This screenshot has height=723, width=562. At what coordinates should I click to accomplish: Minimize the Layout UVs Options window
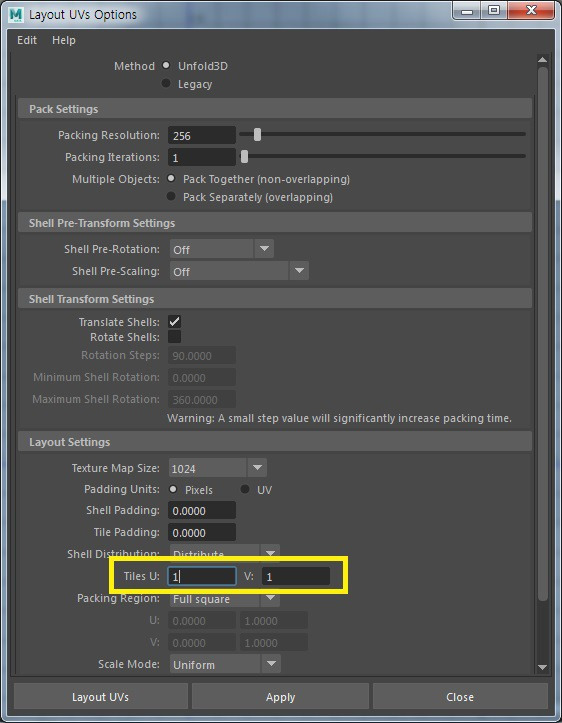pos(467,11)
